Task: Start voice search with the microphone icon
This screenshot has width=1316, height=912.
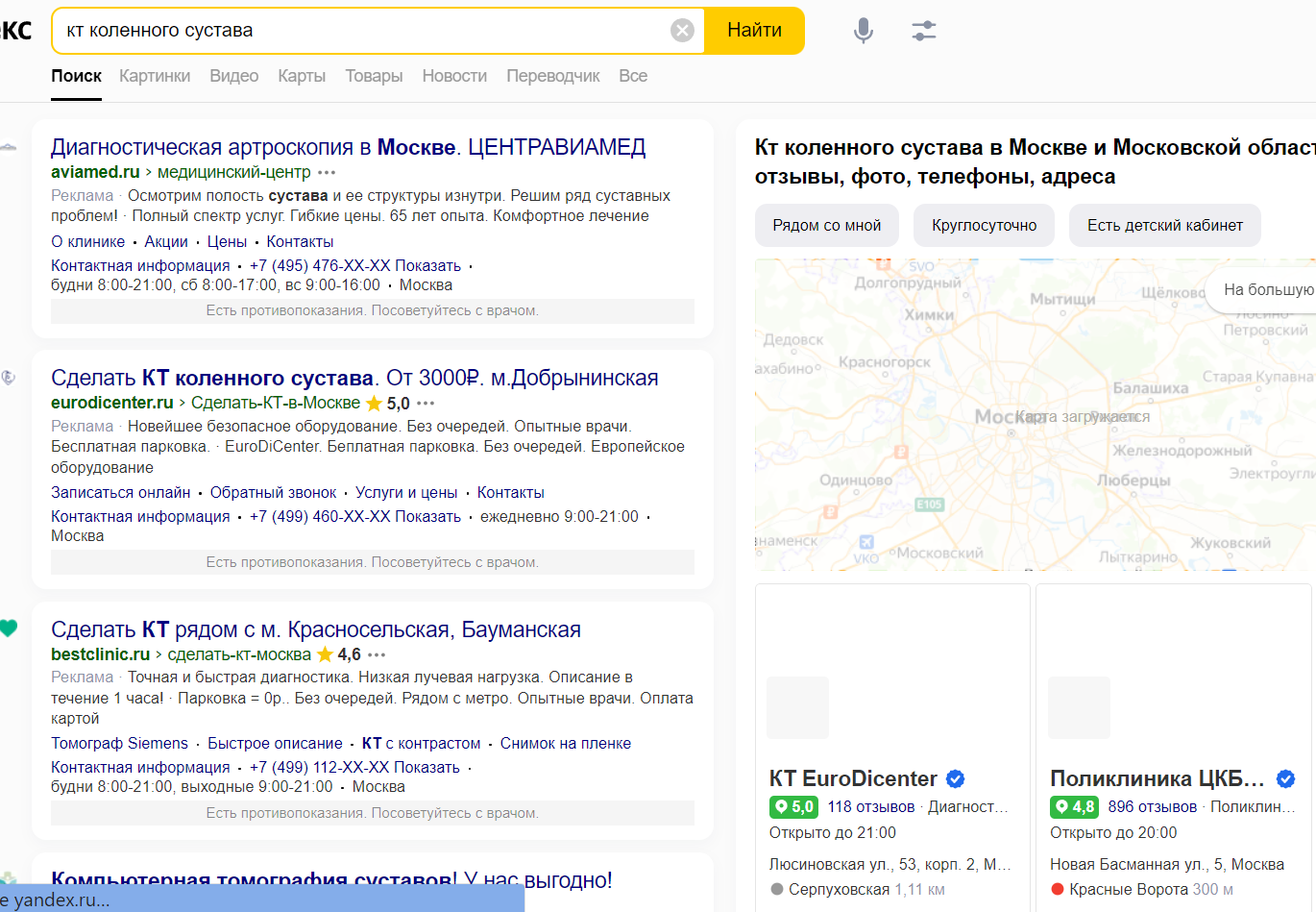Action: tap(864, 31)
